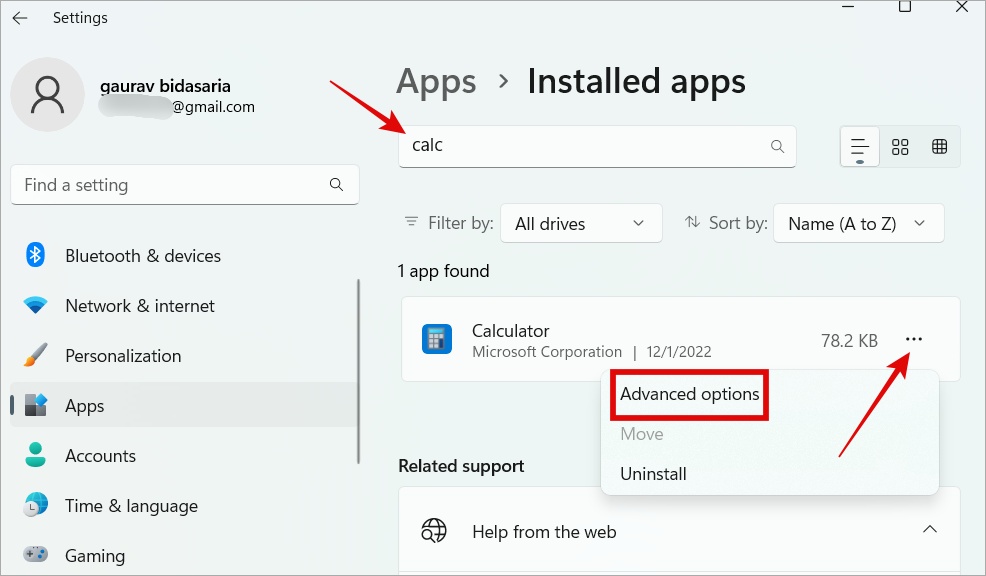Open Accounts settings page
The image size is (986, 576).
(100, 456)
